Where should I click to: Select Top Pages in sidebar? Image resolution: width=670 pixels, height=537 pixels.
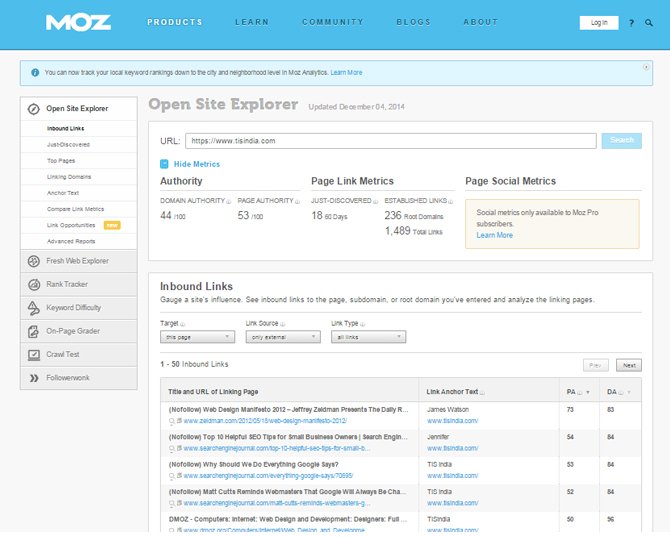coord(61,161)
